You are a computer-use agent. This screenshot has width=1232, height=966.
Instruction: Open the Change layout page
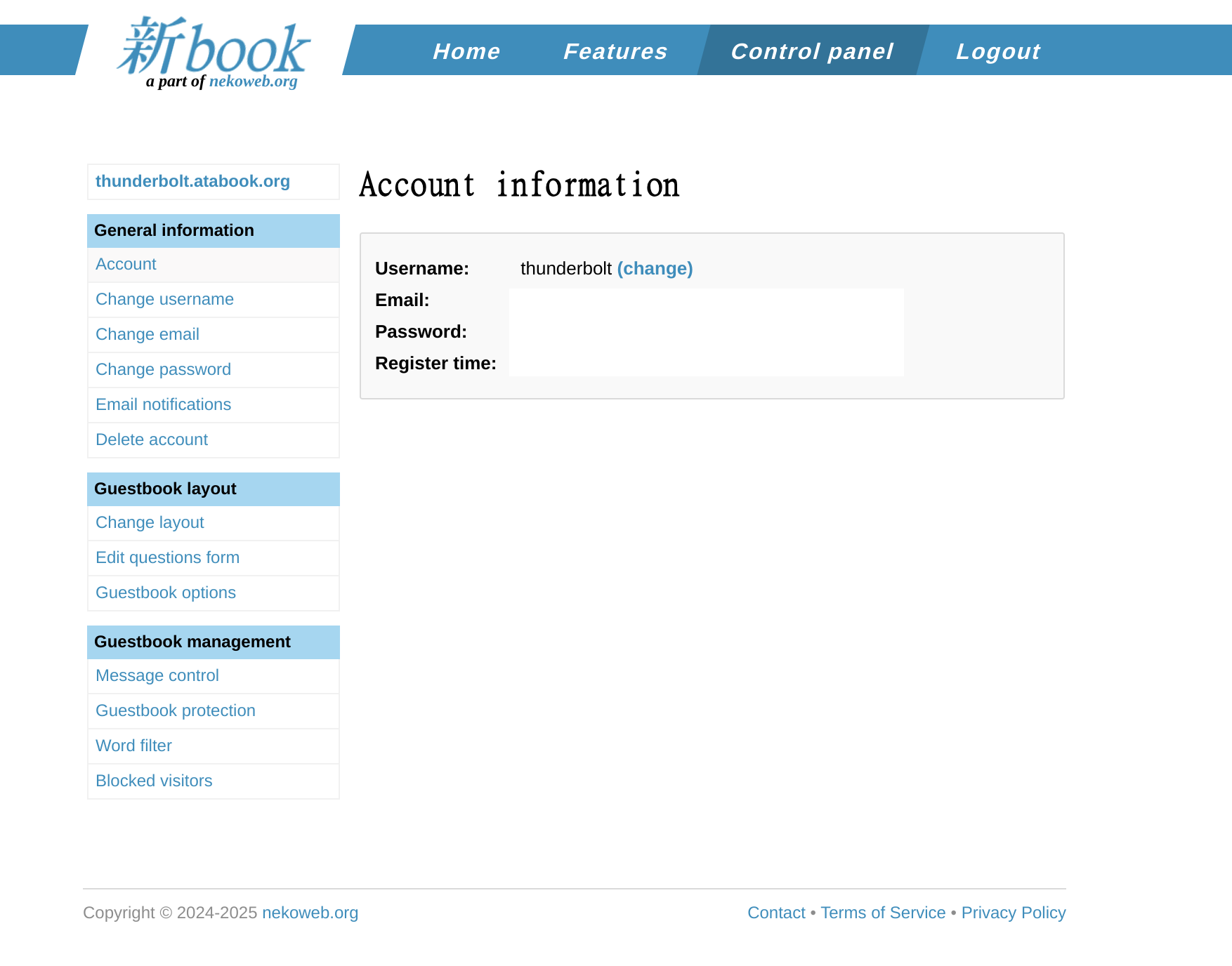tap(150, 523)
